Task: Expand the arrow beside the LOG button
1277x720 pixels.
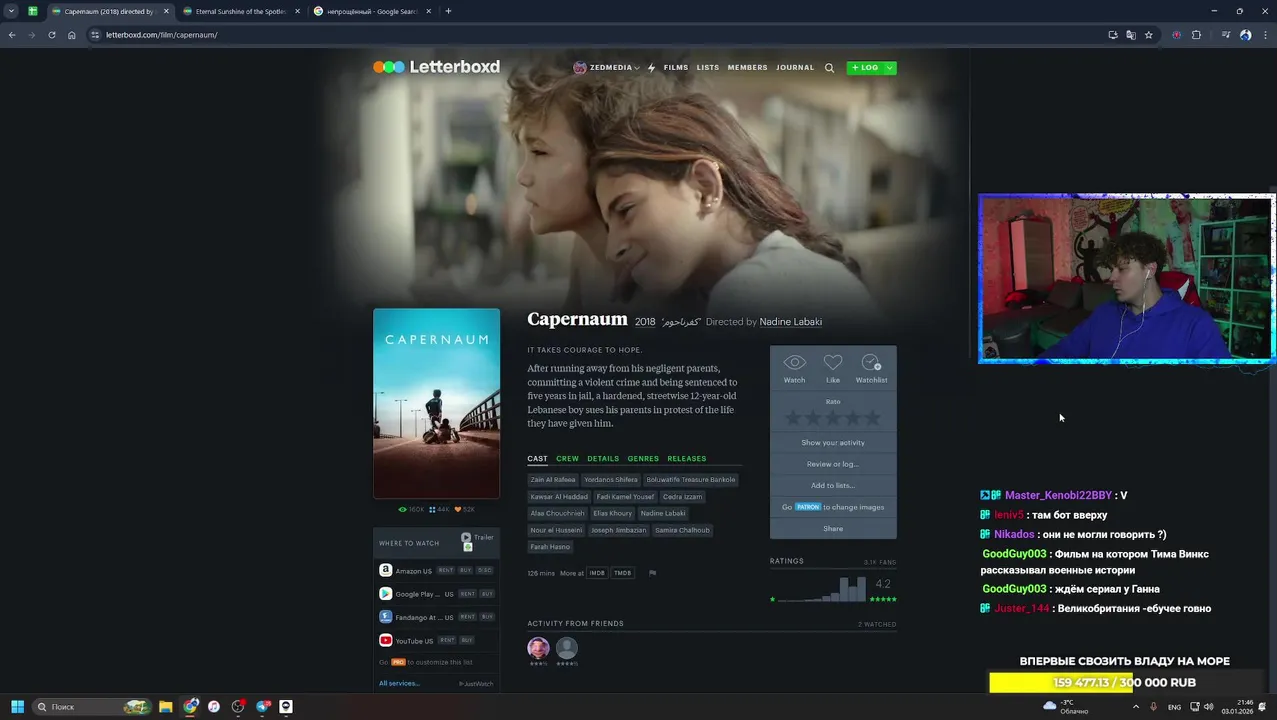Action: click(x=889, y=68)
